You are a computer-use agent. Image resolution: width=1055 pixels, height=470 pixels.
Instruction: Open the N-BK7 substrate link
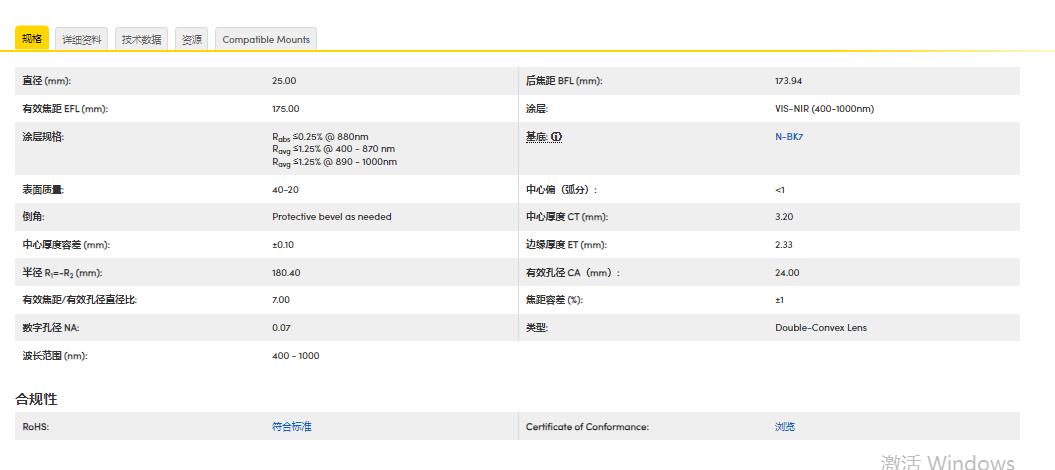click(x=788, y=137)
